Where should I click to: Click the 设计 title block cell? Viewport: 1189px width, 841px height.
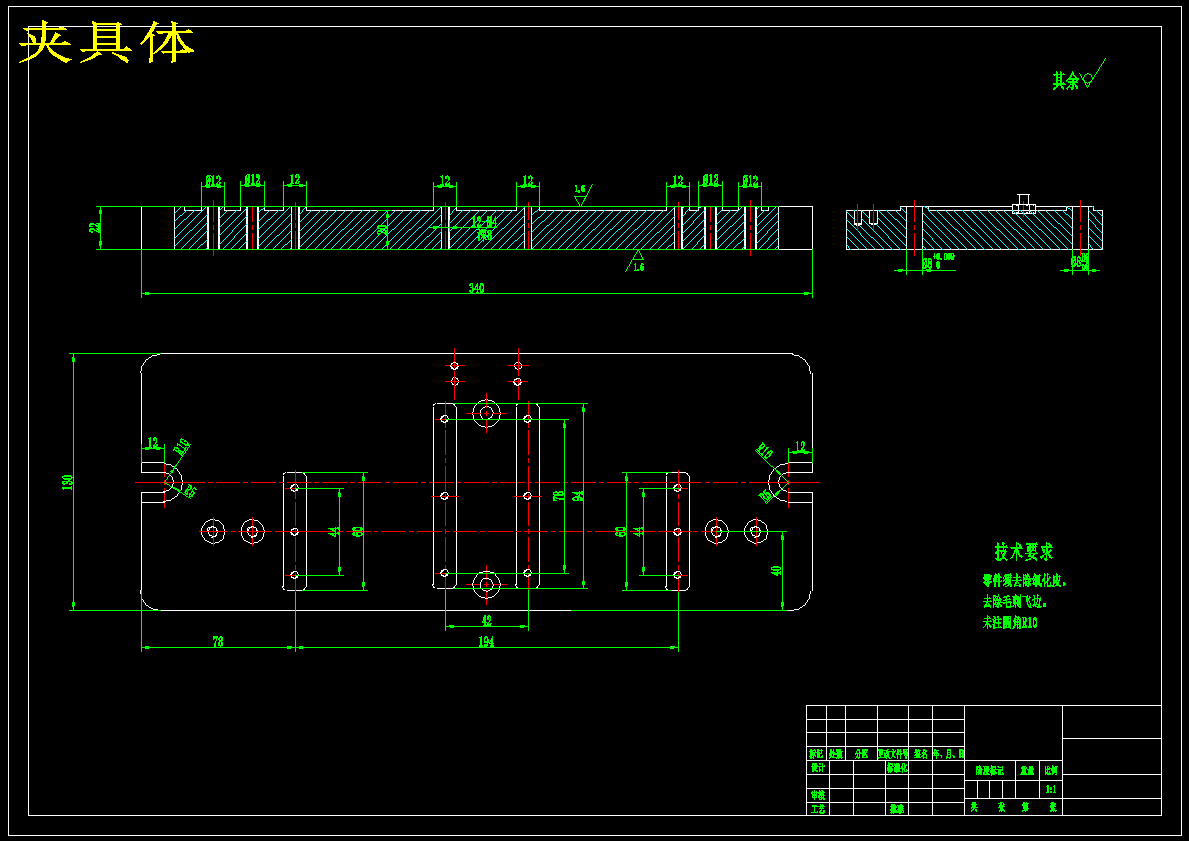click(817, 767)
